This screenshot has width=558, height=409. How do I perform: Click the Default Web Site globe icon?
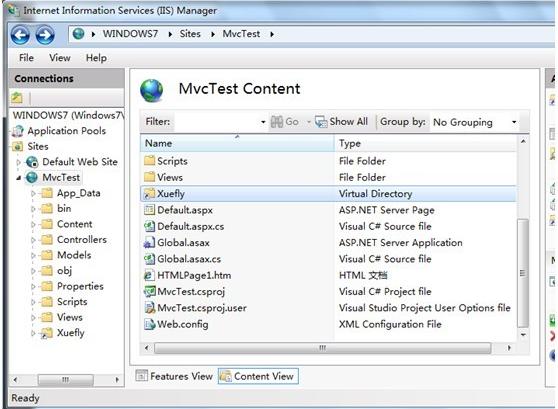(x=32, y=162)
